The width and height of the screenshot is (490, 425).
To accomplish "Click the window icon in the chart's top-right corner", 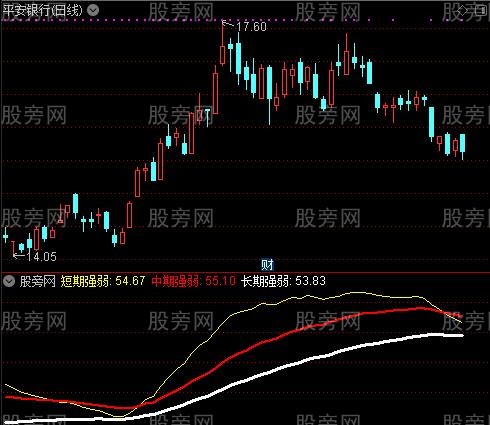I will (x=482, y=11).
